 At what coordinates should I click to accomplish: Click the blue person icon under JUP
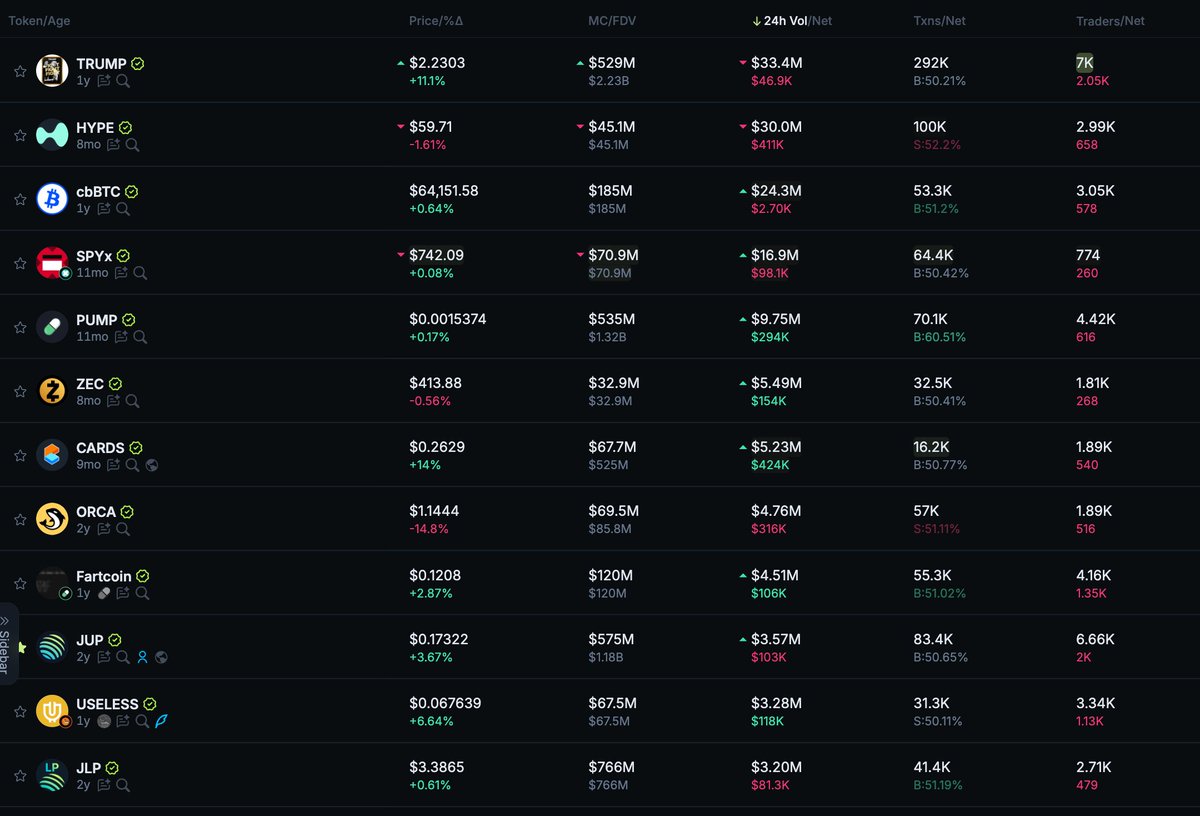click(142, 657)
